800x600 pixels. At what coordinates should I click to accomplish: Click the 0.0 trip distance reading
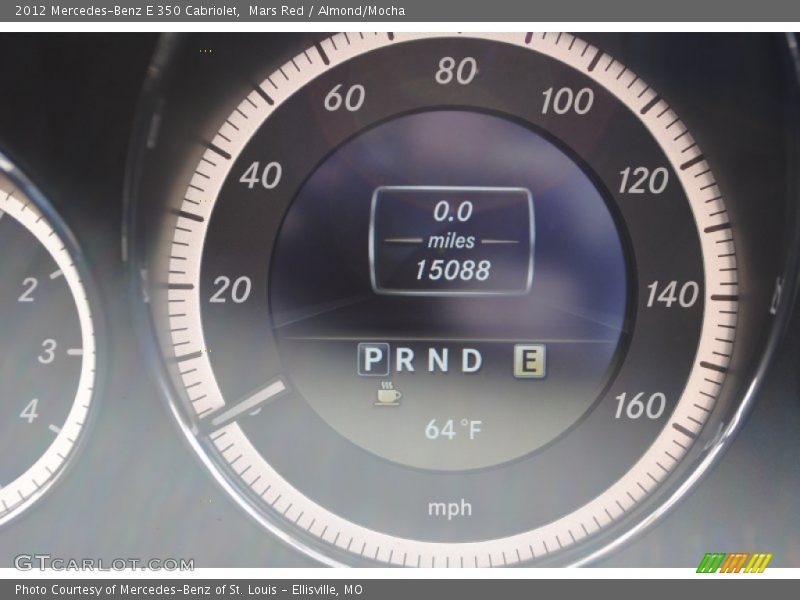click(453, 211)
